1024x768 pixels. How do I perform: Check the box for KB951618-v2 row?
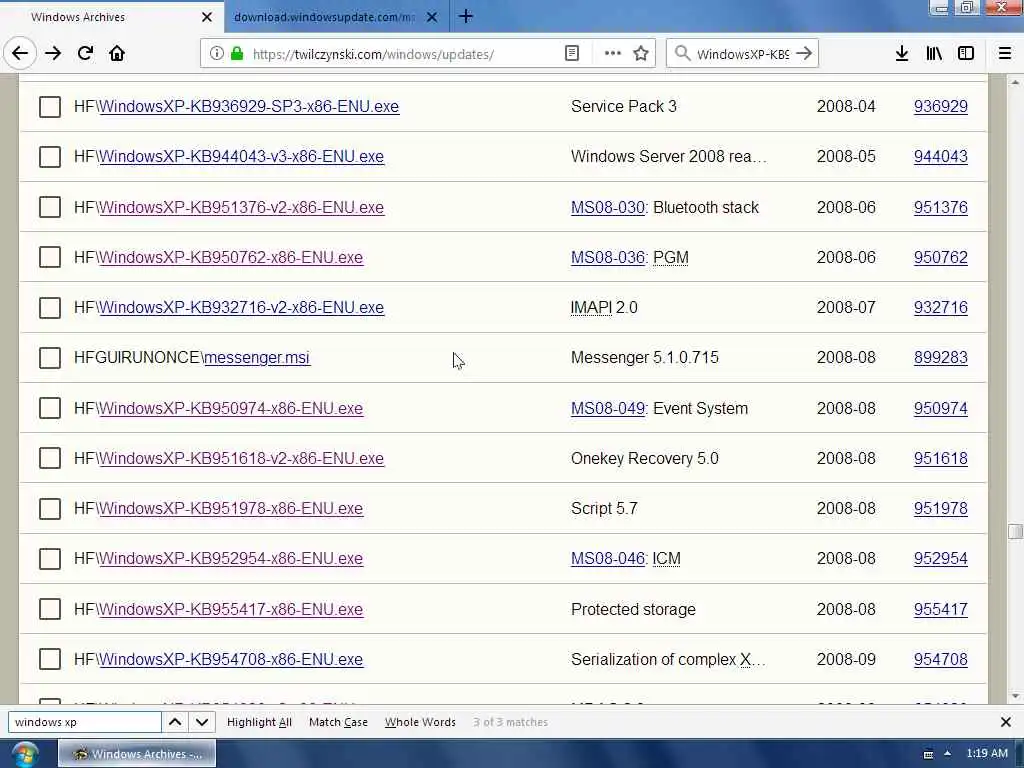[x=50, y=458]
